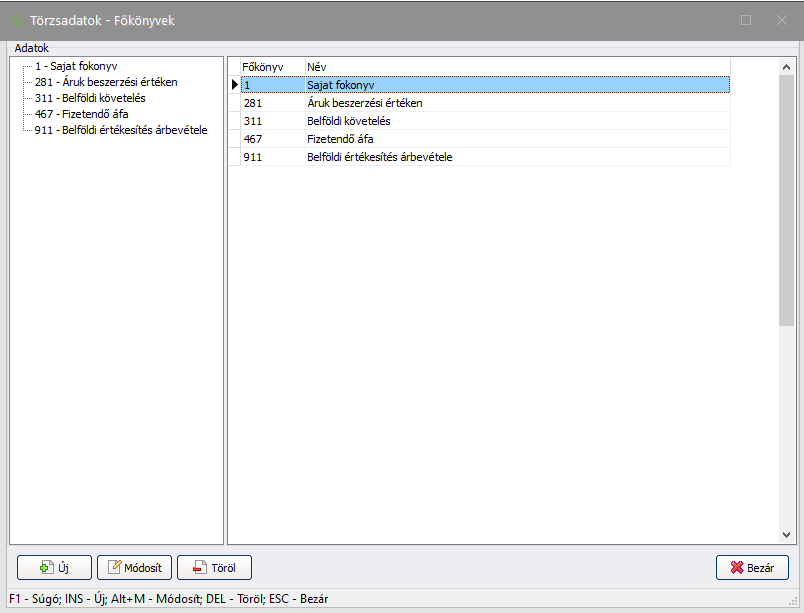The image size is (804, 613).
Task: Click the red X icon on Bezár button
Action: click(738, 568)
